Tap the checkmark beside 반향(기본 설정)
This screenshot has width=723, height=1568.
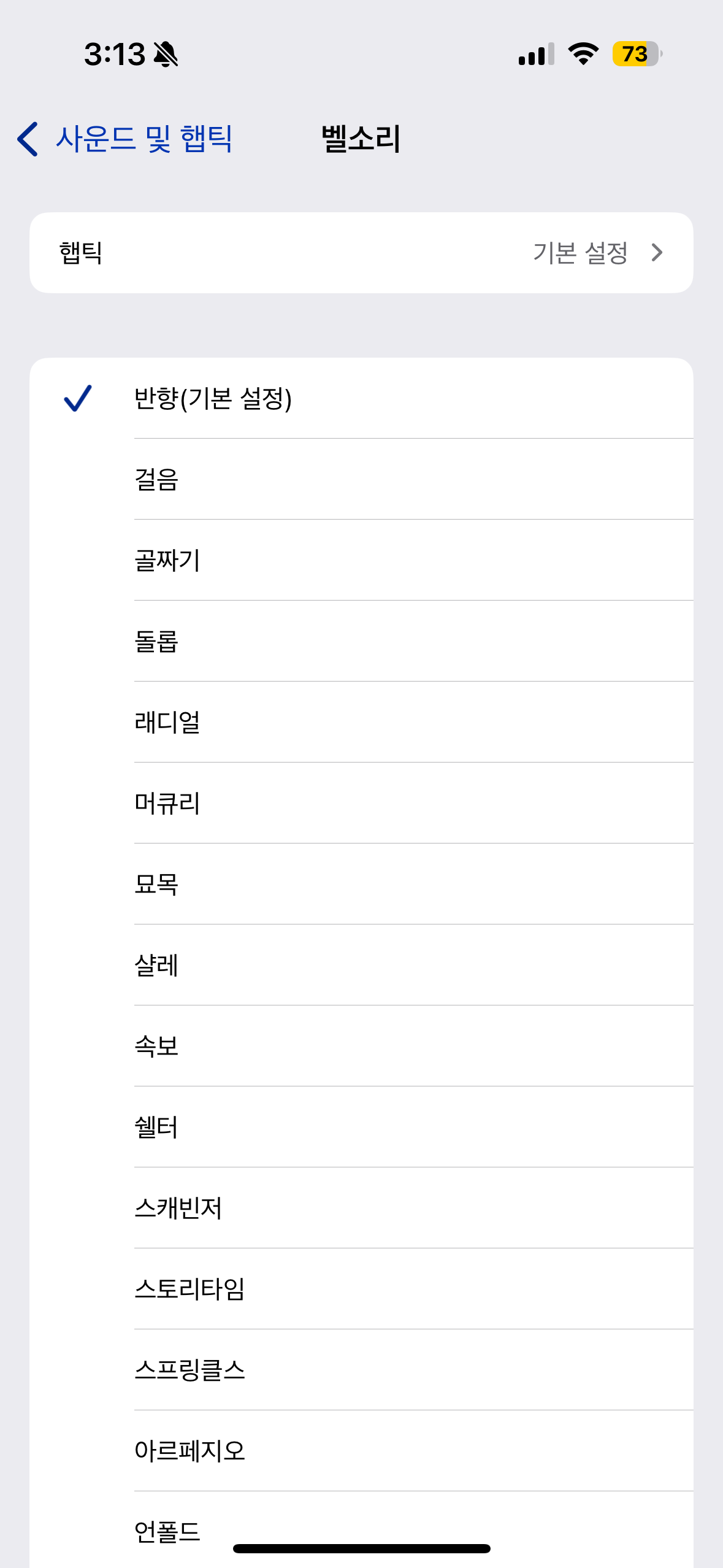(x=78, y=398)
